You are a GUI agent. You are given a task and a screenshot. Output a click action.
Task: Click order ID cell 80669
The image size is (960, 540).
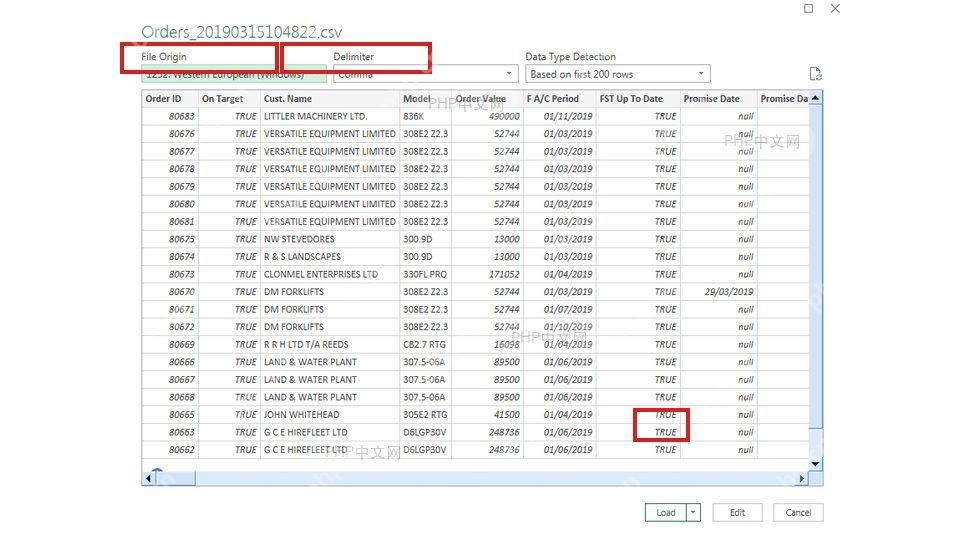tap(170, 344)
